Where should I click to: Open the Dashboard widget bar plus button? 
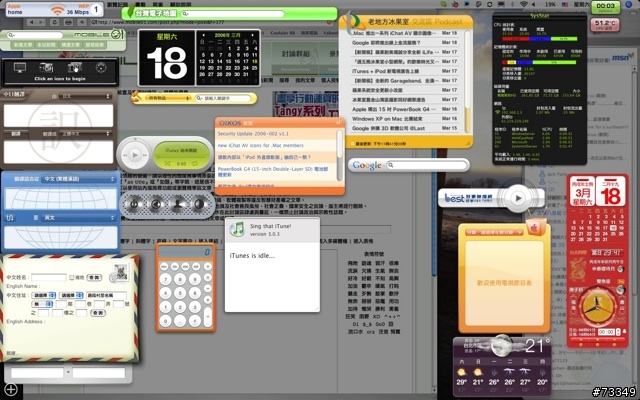[x=11, y=389]
